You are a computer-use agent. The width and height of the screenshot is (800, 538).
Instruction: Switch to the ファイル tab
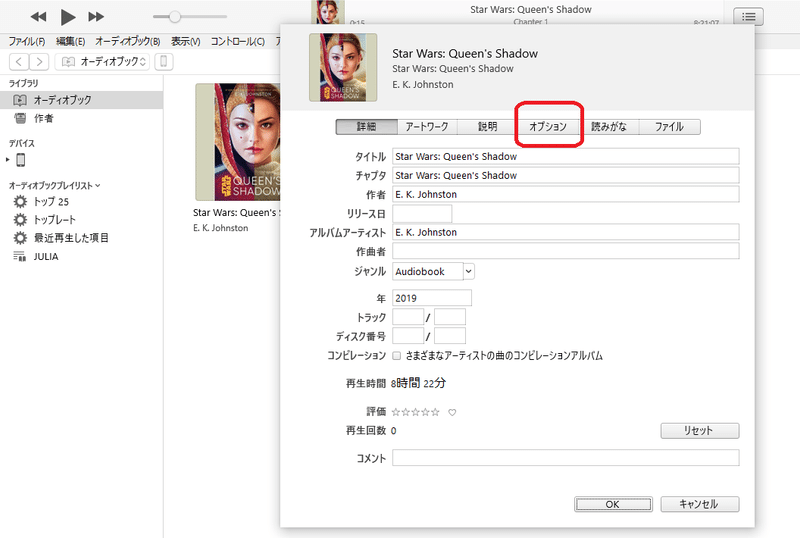(x=669, y=127)
